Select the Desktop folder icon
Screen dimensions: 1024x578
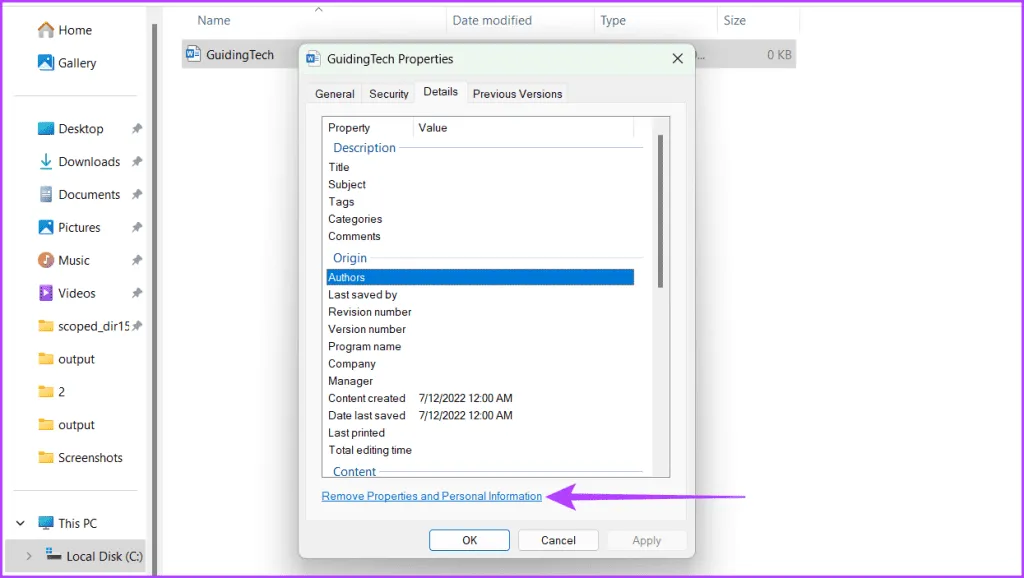[46, 129]
